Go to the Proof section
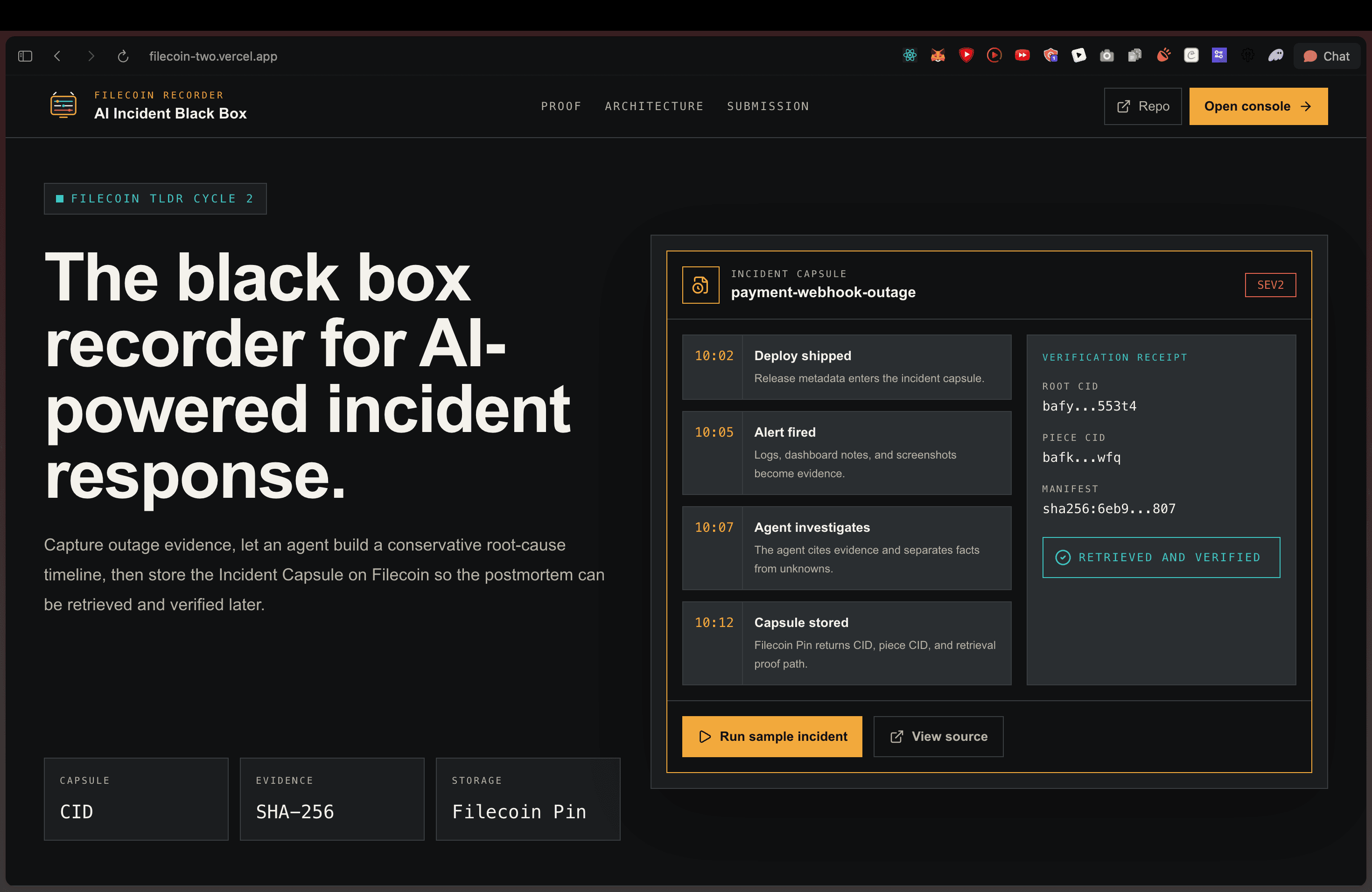 tap(561, 106)
